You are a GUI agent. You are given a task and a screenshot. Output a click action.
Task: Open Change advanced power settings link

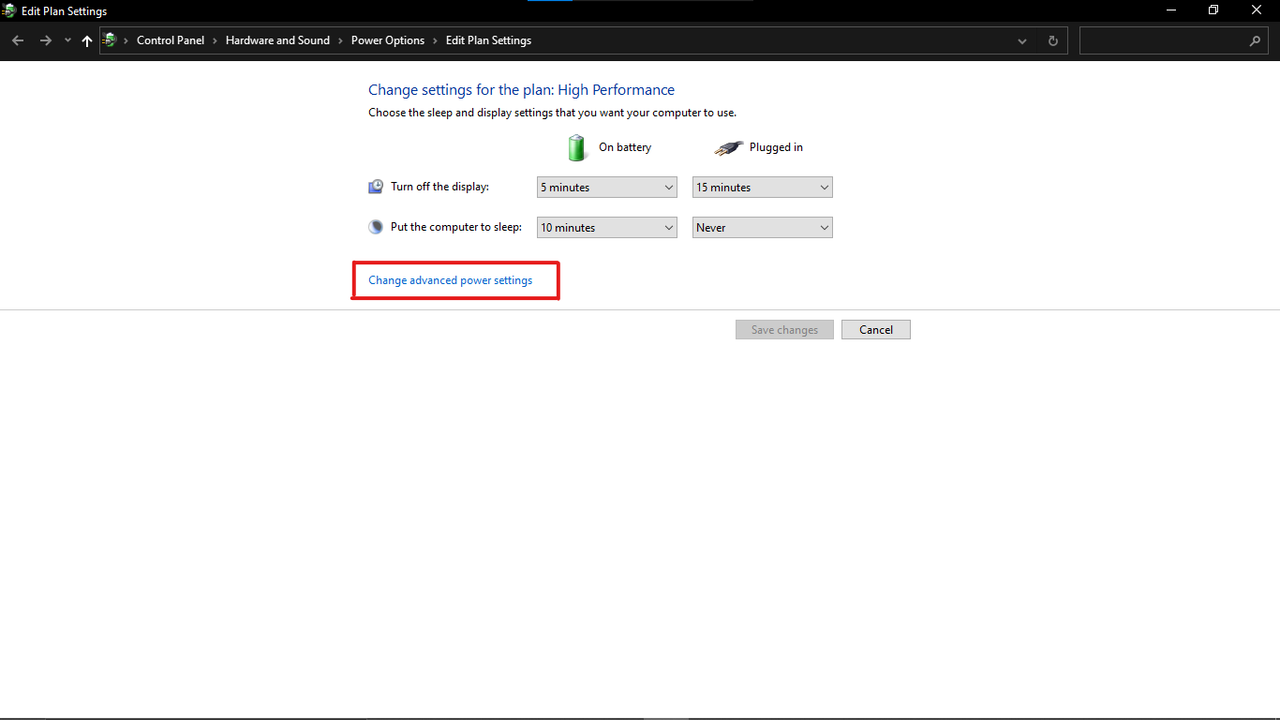(450, 280)
